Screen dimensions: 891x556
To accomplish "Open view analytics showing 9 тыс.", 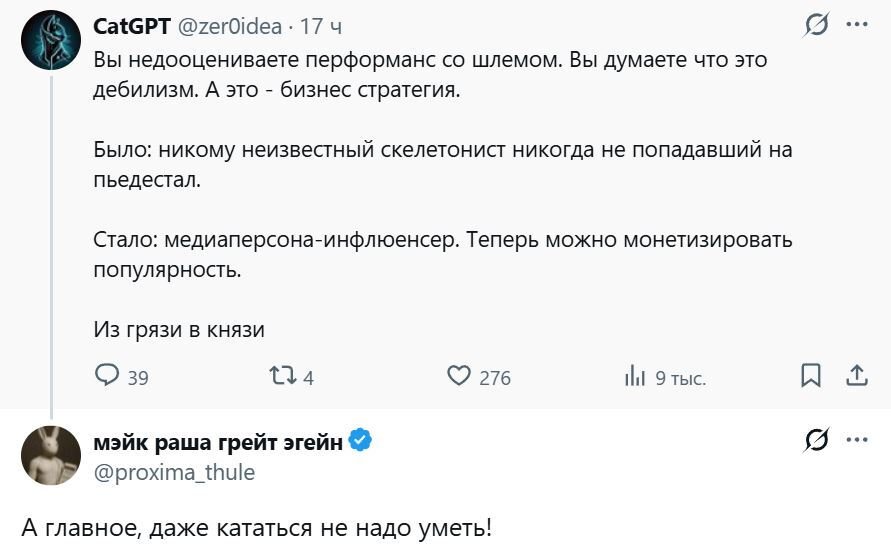I will point(635,377).
